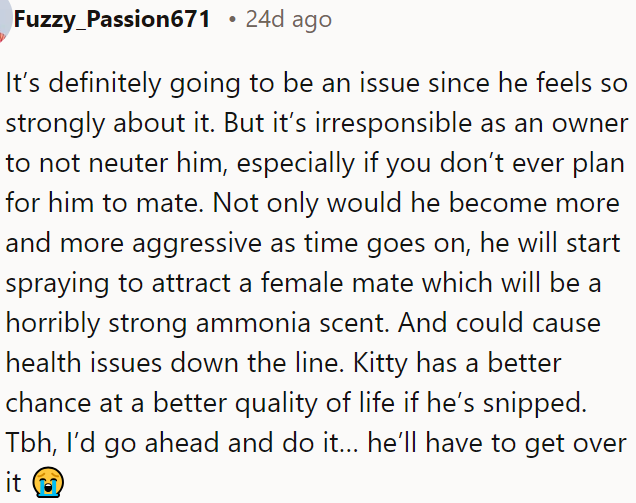Open the Fuzzy_Passion671 user profile link
This screenshot has width=636, height=503.
coord(111,19)
